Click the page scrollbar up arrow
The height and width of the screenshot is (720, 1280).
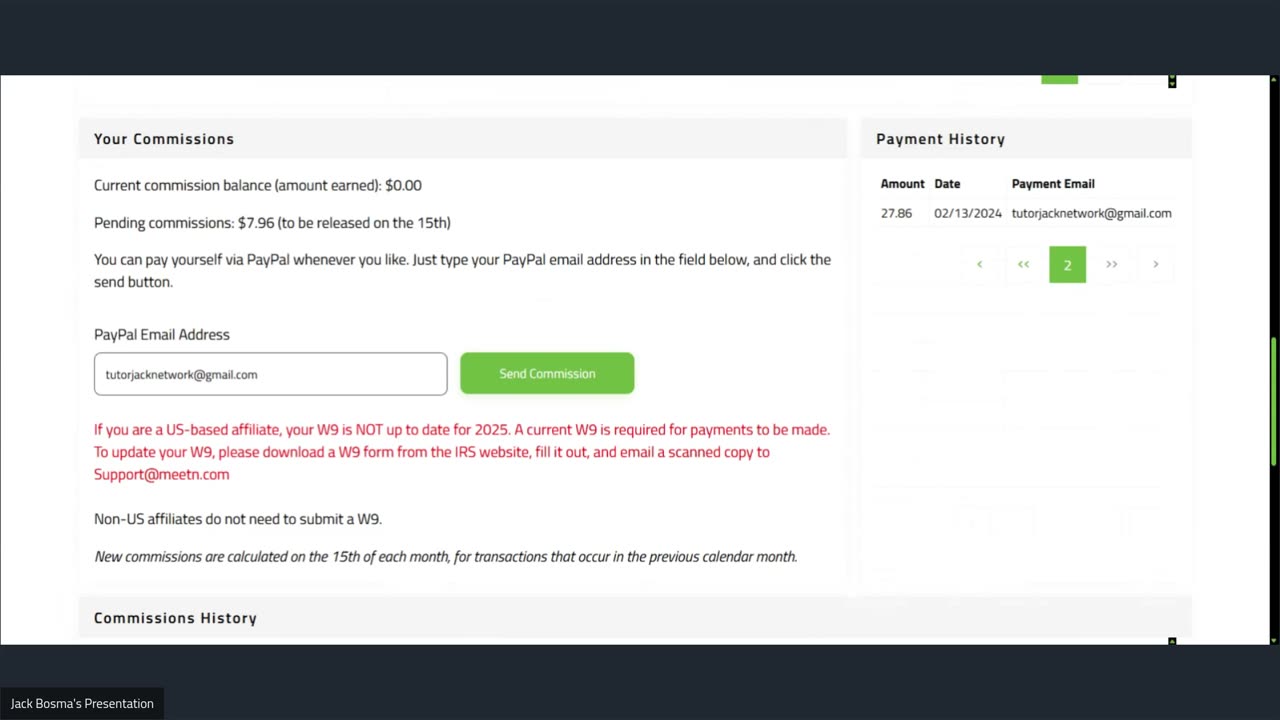[x=1273, y=81]
